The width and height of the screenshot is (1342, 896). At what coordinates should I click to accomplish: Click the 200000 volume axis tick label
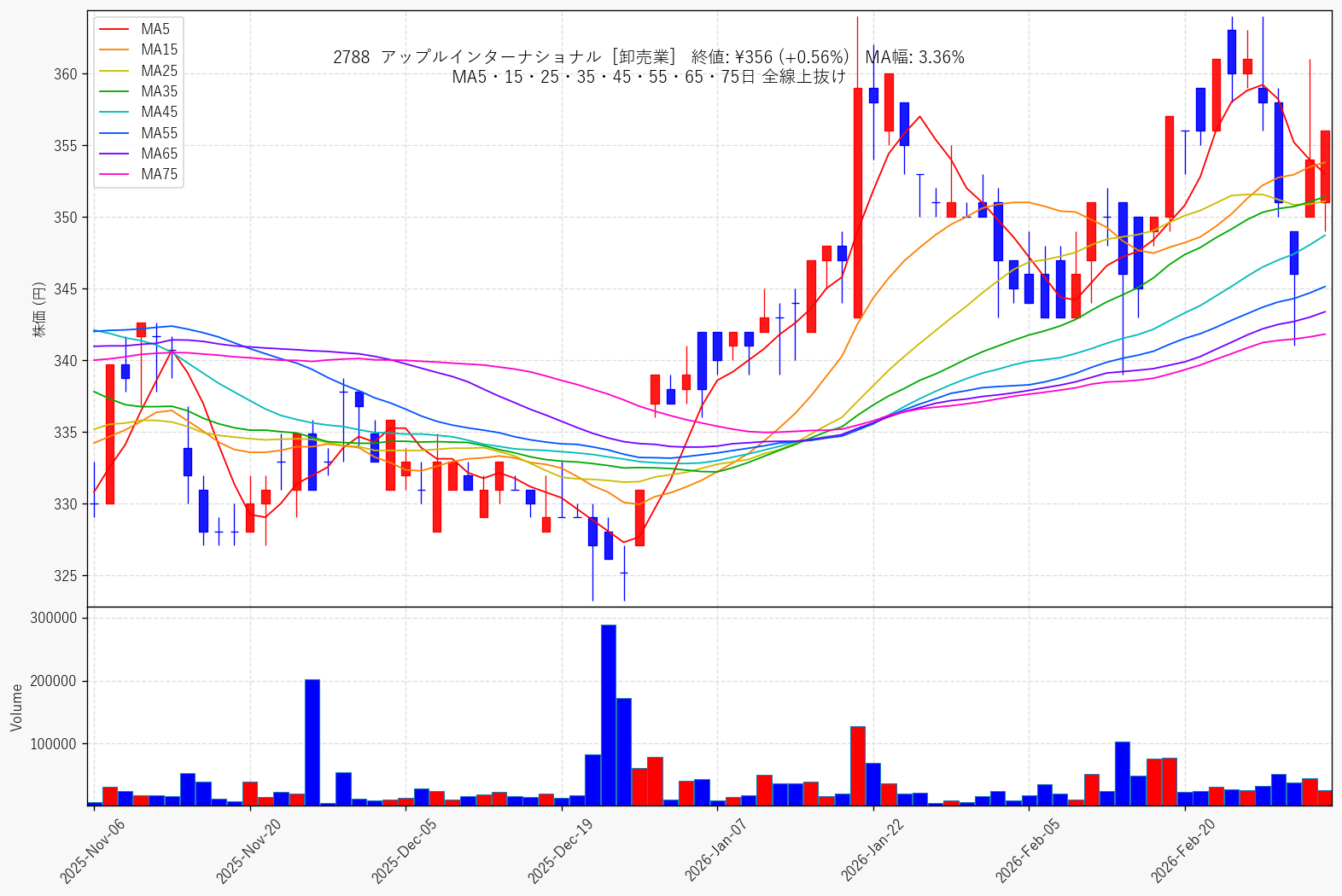click(x=54, y=681)
